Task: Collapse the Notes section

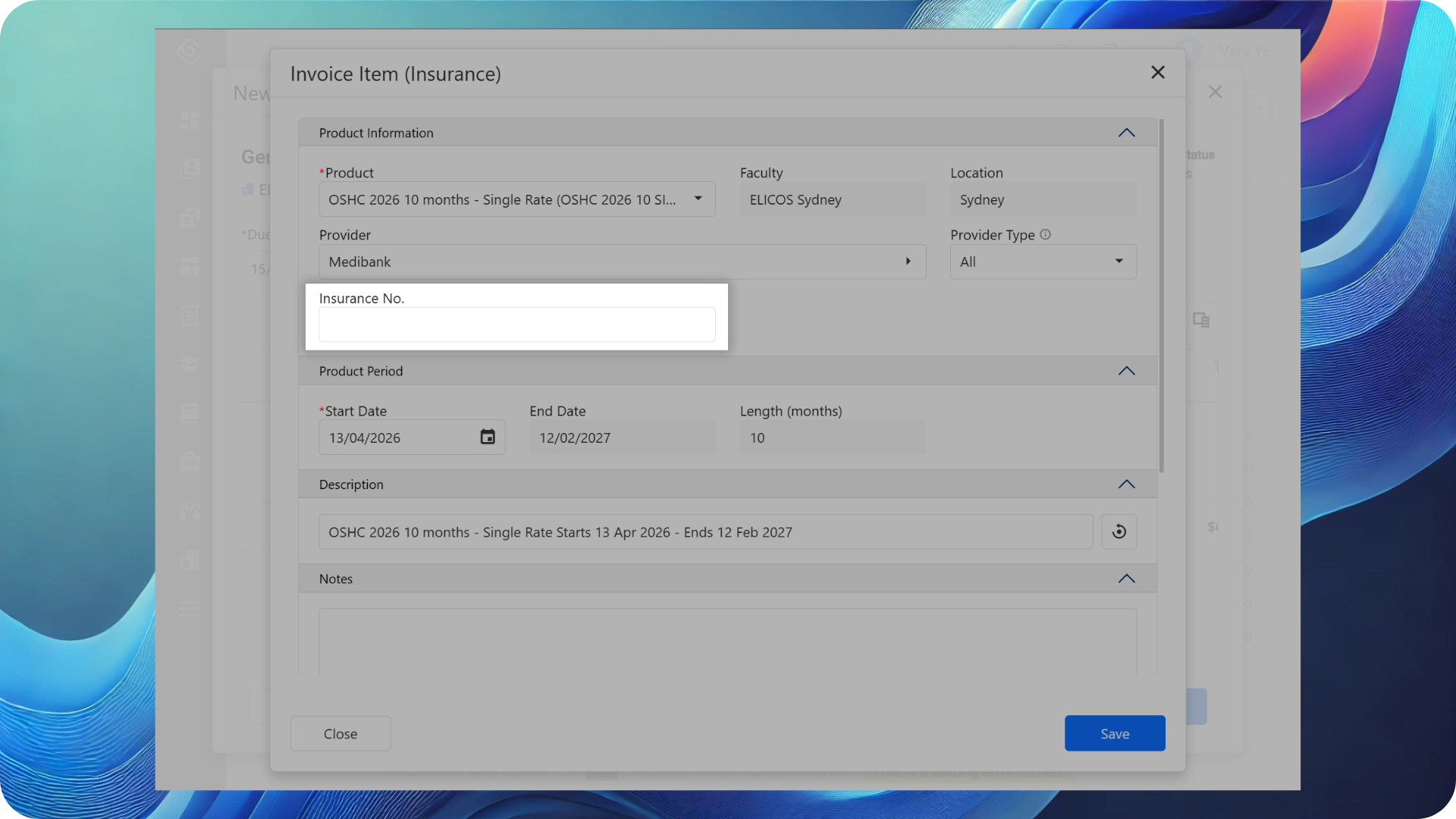Action: coord(1126,579)
